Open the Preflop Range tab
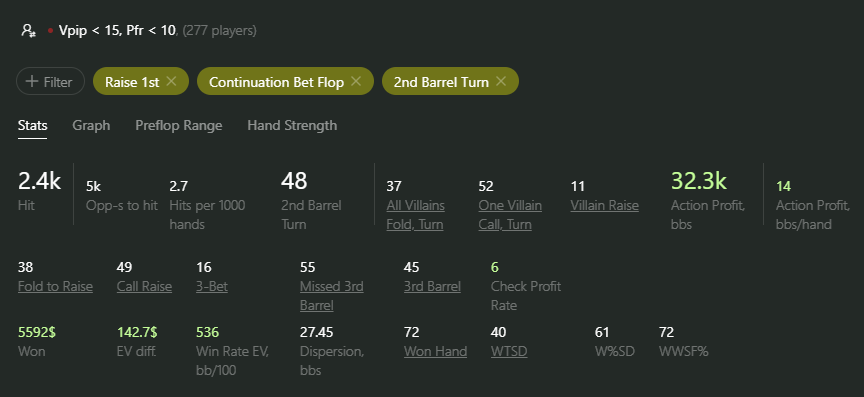The height and width of the screenshot is (397, 864). 179,126
